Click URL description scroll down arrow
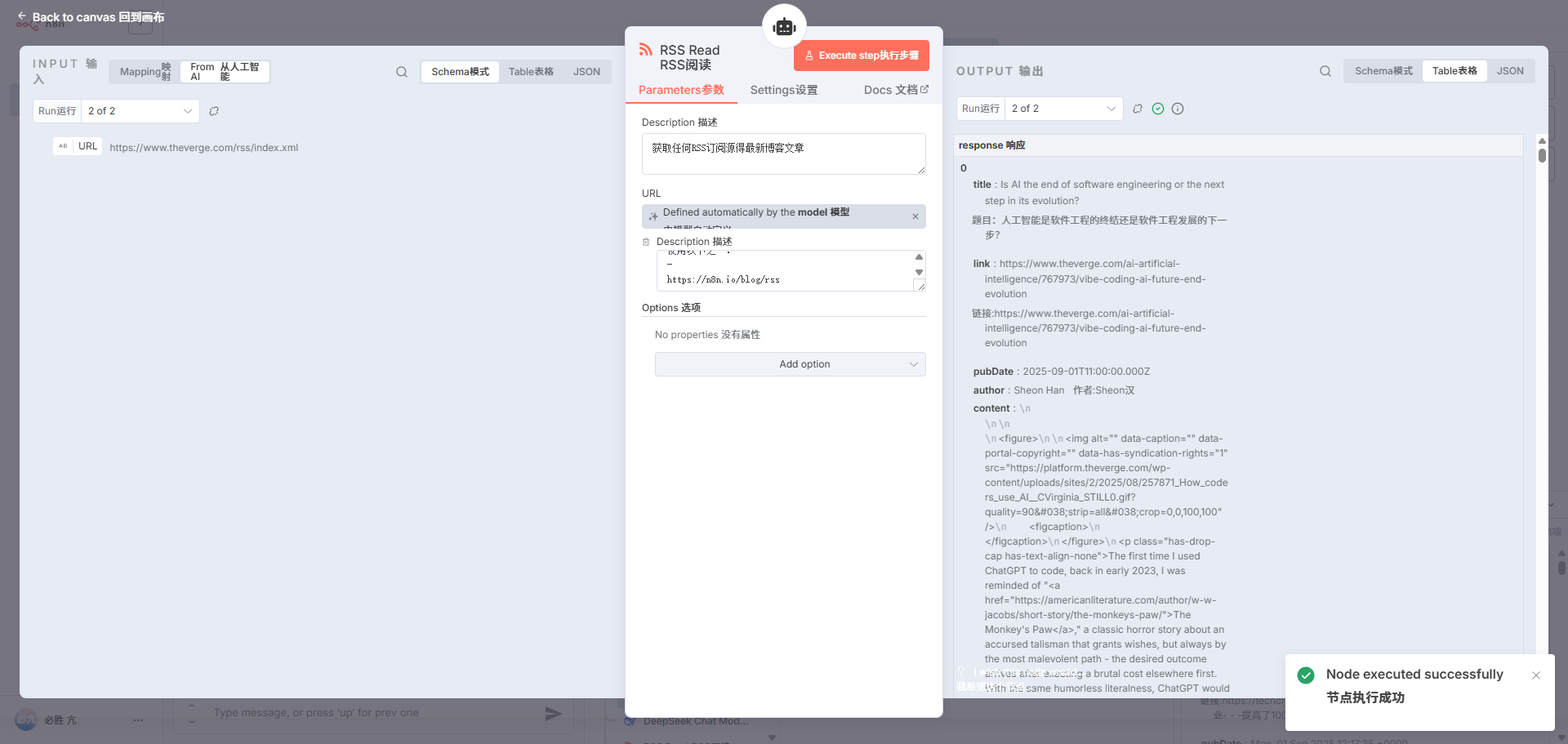 pos(919,272)
